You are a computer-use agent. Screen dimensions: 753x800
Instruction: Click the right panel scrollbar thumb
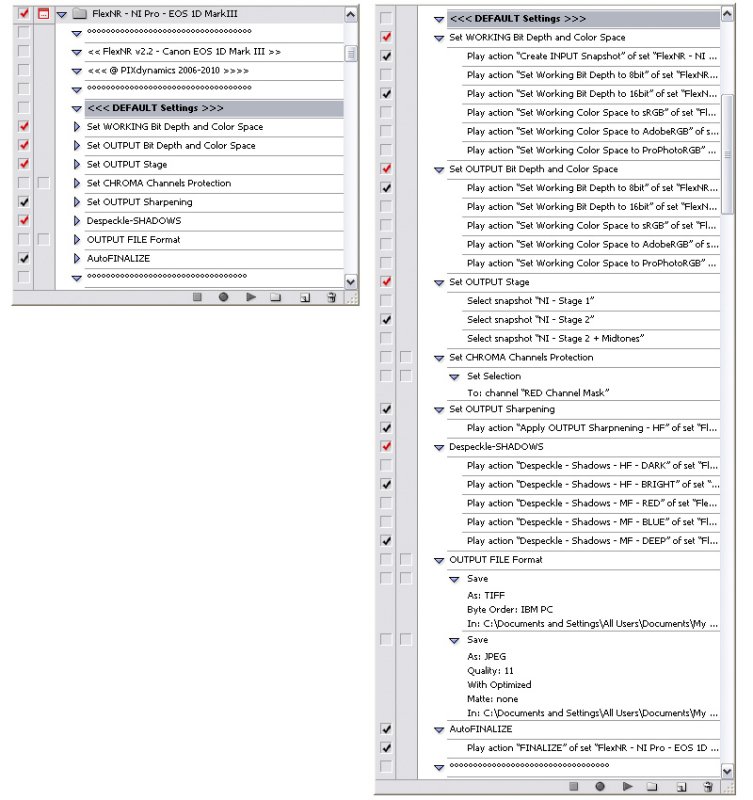coord(727,154)
